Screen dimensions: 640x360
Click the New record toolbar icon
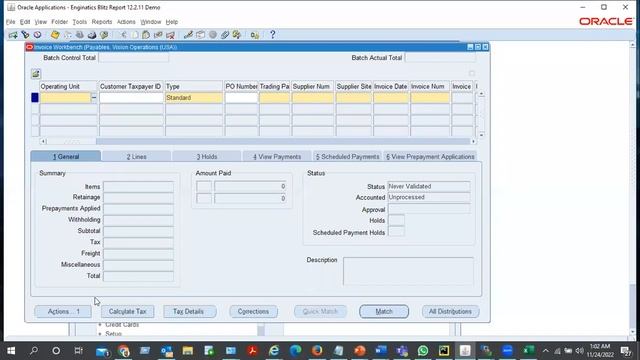click(13, 35)
